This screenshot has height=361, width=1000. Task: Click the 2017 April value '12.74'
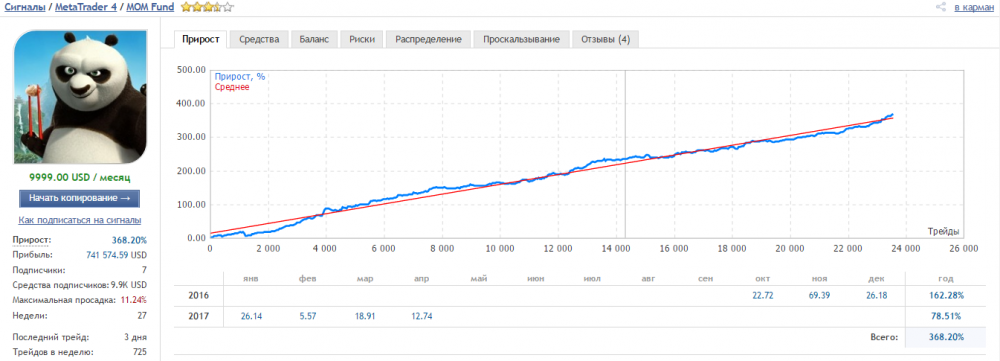point(422,316)
